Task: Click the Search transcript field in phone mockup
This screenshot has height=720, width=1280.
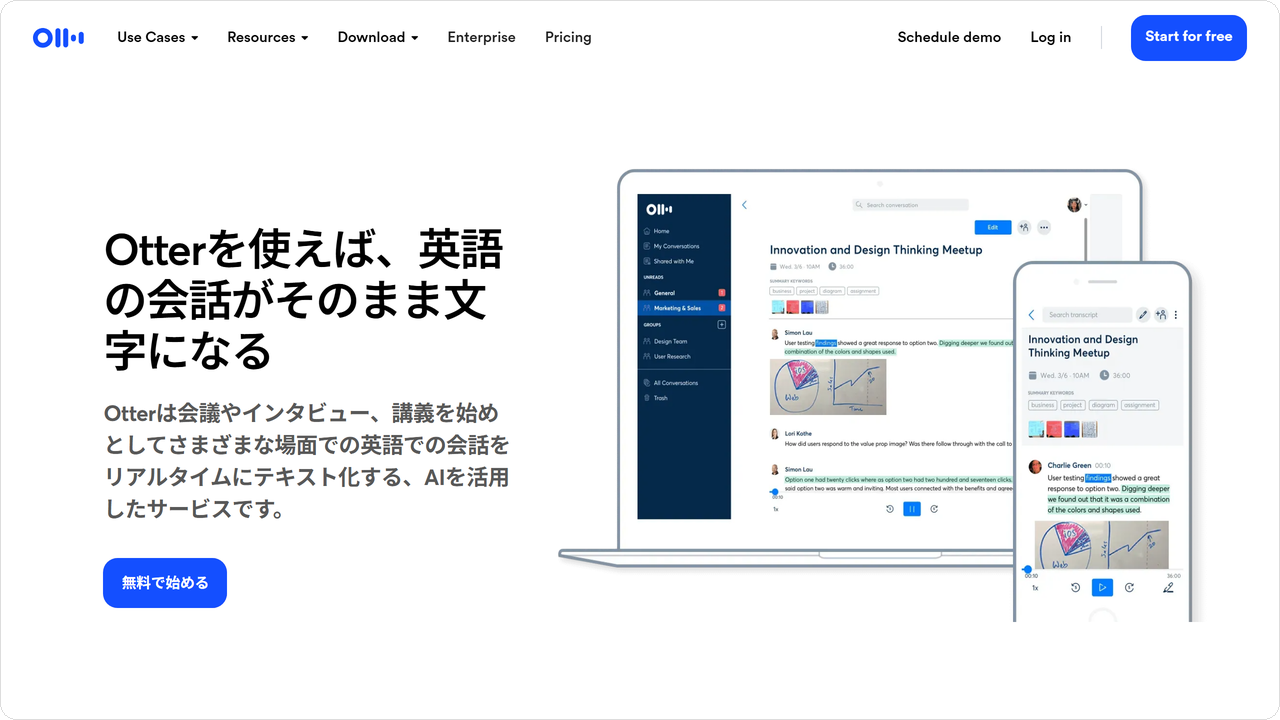Action: [x=1087, y=315]
